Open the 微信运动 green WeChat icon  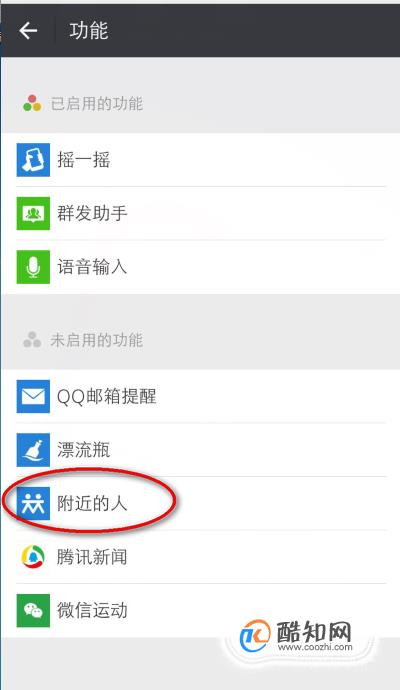click(33, 610)
